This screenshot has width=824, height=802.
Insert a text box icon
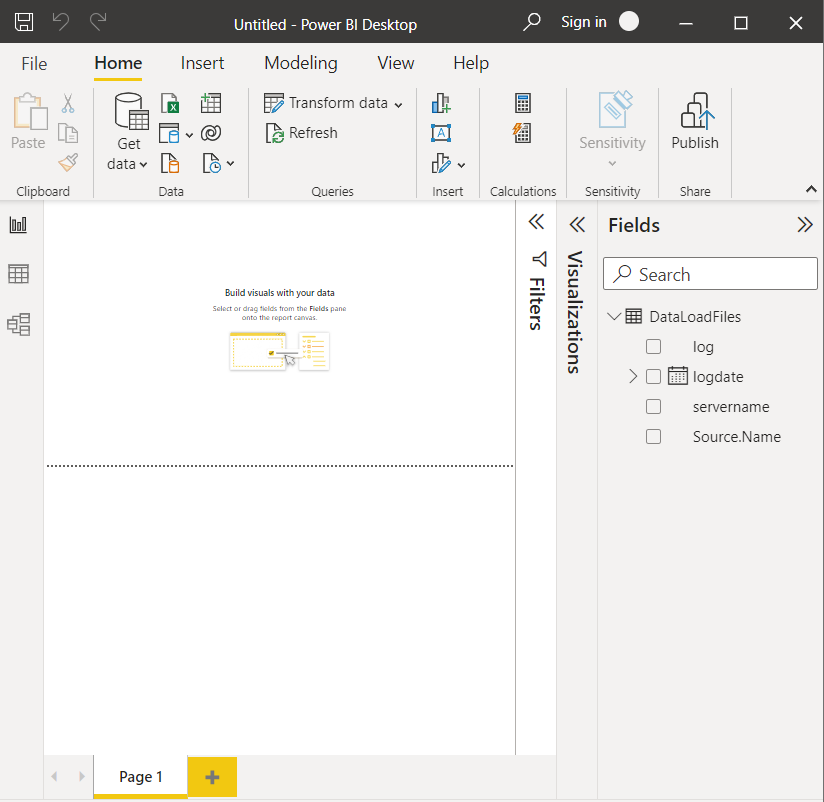(441, 133)
